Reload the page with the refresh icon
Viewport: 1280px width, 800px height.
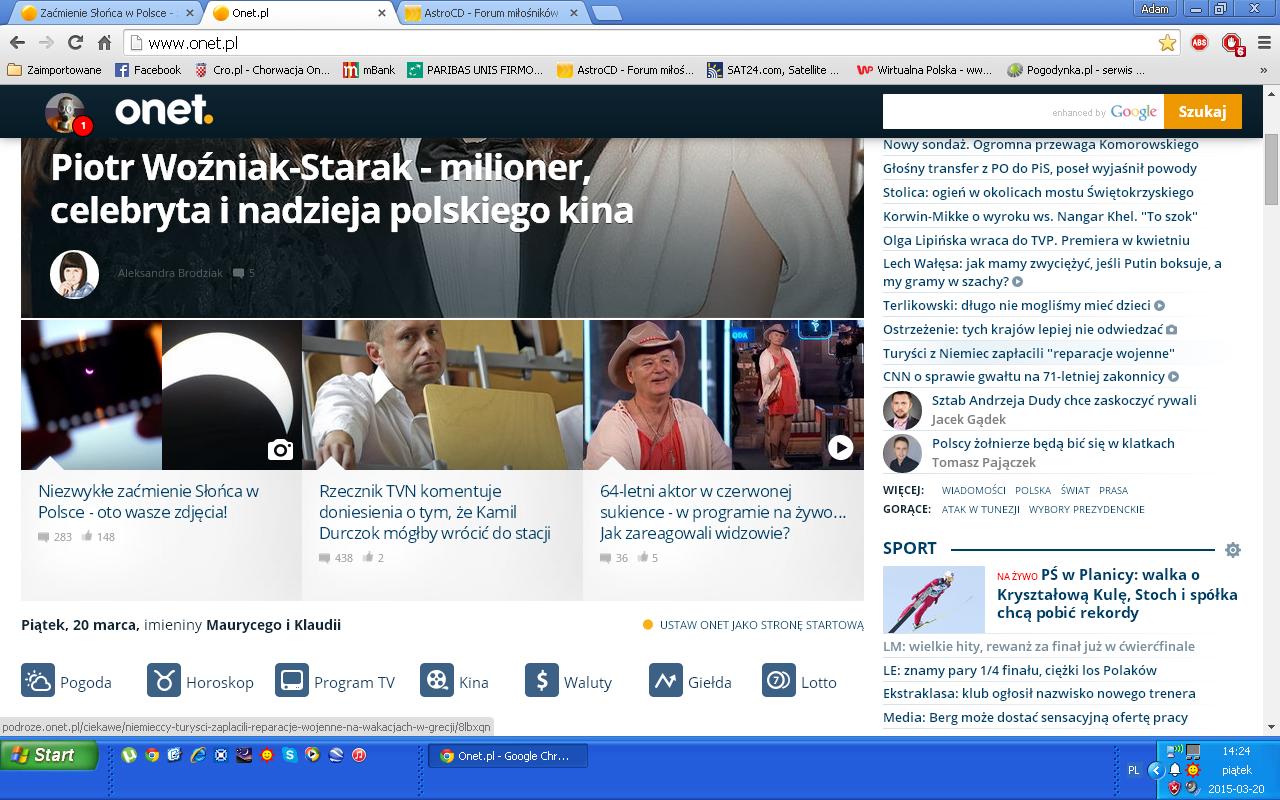[75, 43]
